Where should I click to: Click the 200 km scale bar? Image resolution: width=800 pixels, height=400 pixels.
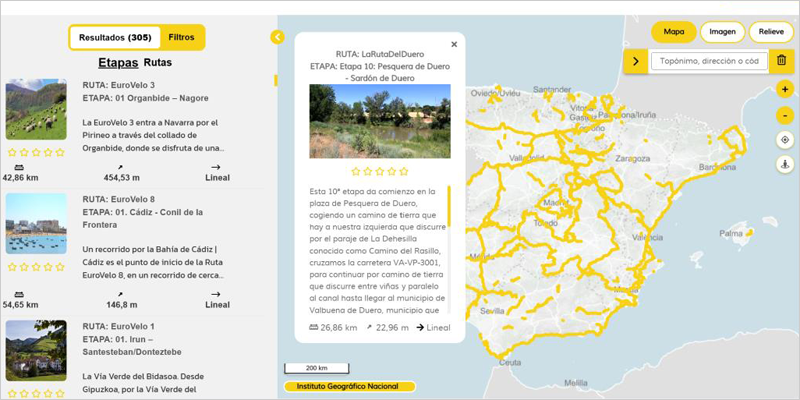(316, 368)
